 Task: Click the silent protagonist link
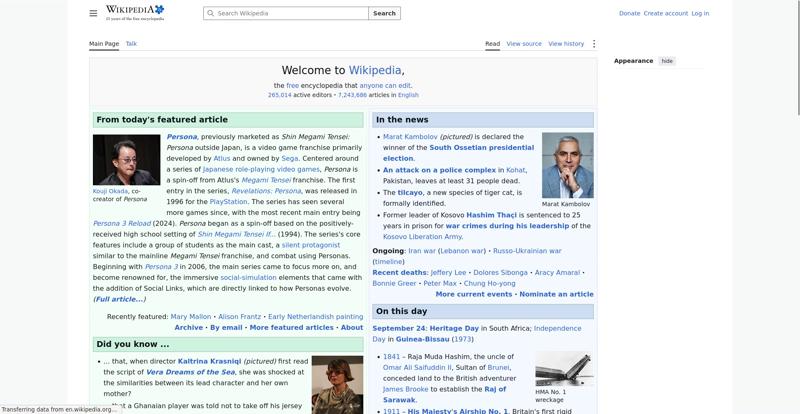[311, 245]
